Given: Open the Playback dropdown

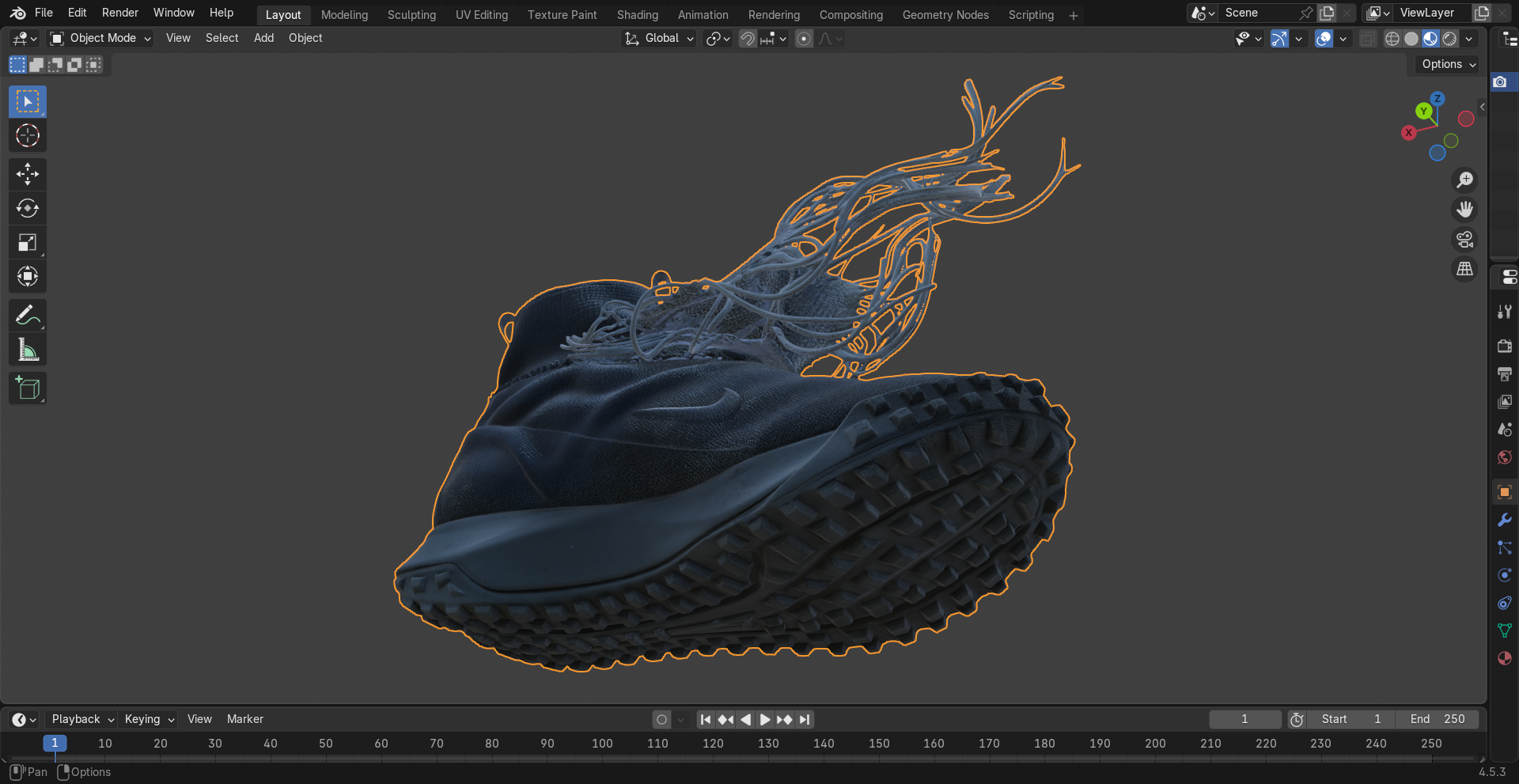Looking at the screenshot, I should [x=81, y=719].
